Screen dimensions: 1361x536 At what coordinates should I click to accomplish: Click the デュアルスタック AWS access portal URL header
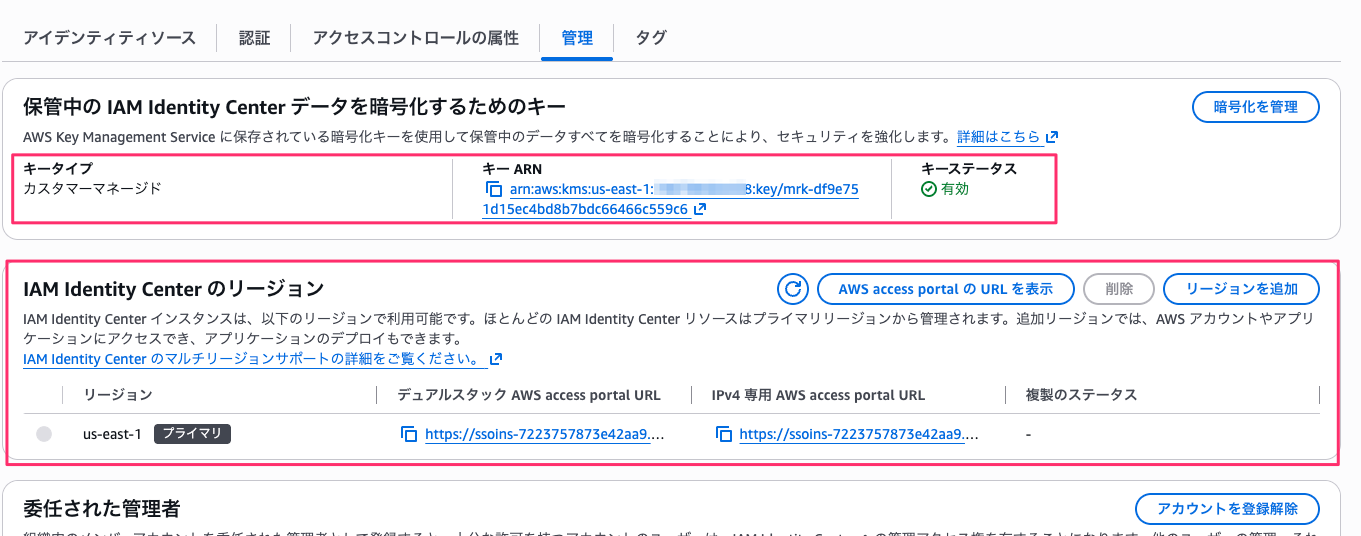coord(529,395)
